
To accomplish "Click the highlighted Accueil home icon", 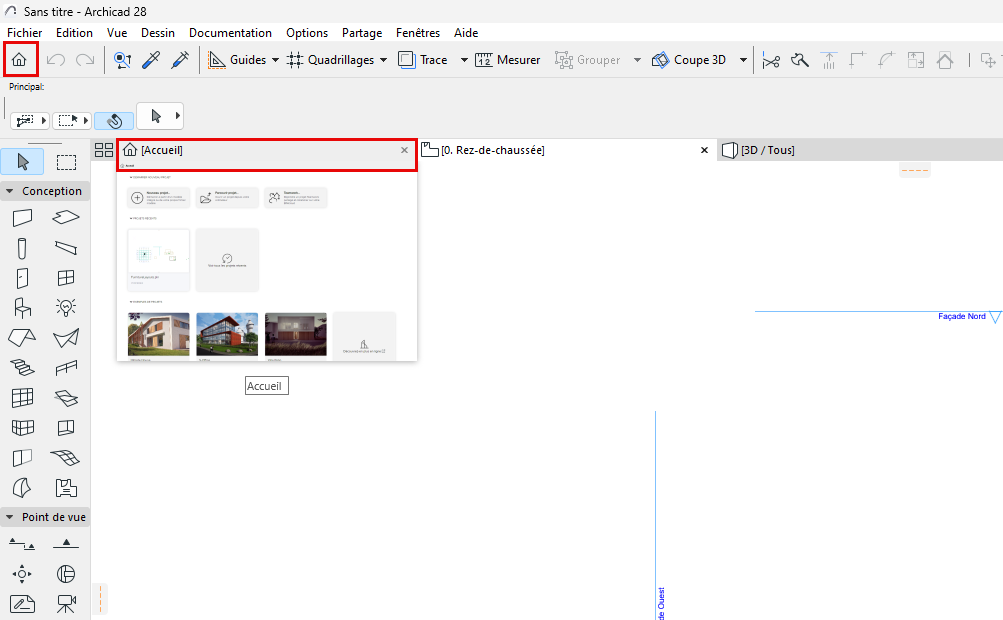I will (20, 59).
